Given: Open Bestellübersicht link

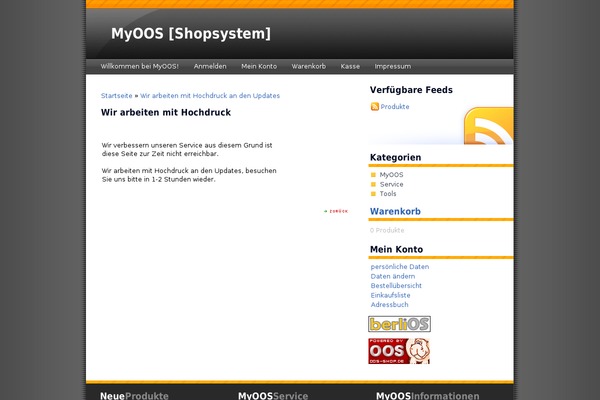Looking at the screenshot, I should pyautogui.click(x=396, y=286).
